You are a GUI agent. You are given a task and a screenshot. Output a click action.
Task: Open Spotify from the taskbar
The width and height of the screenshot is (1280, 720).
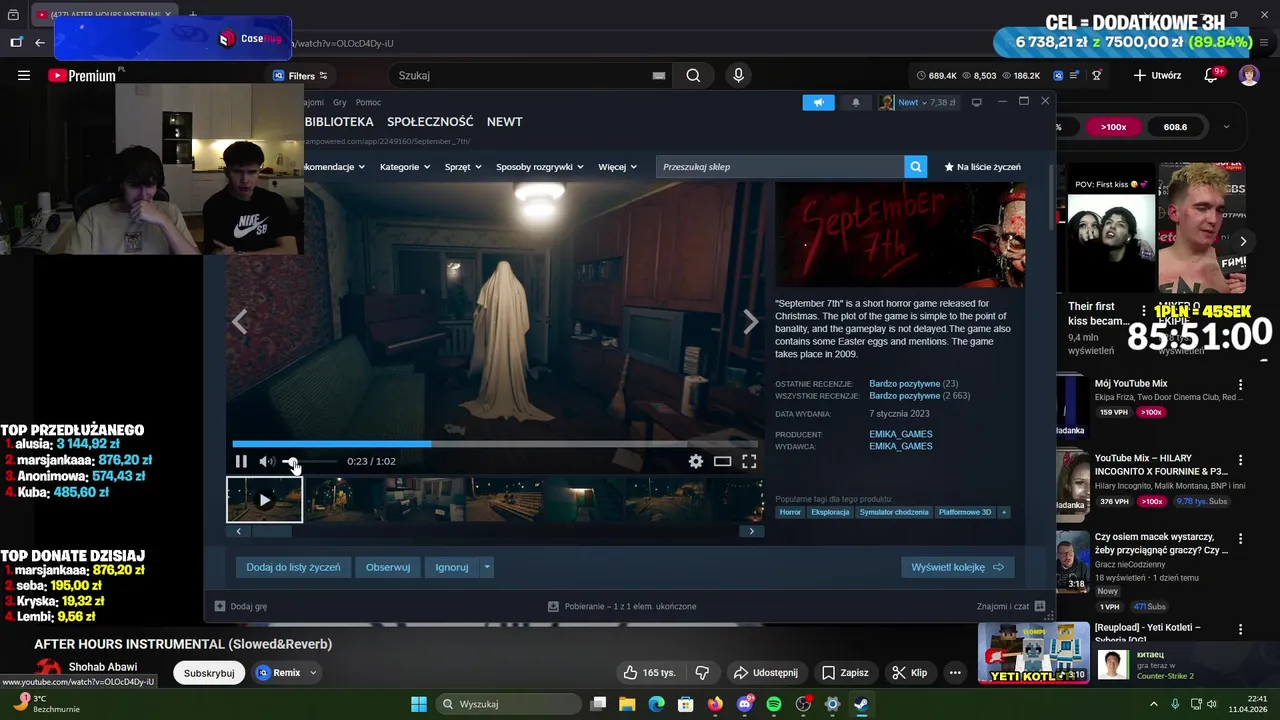pos(774,704)
